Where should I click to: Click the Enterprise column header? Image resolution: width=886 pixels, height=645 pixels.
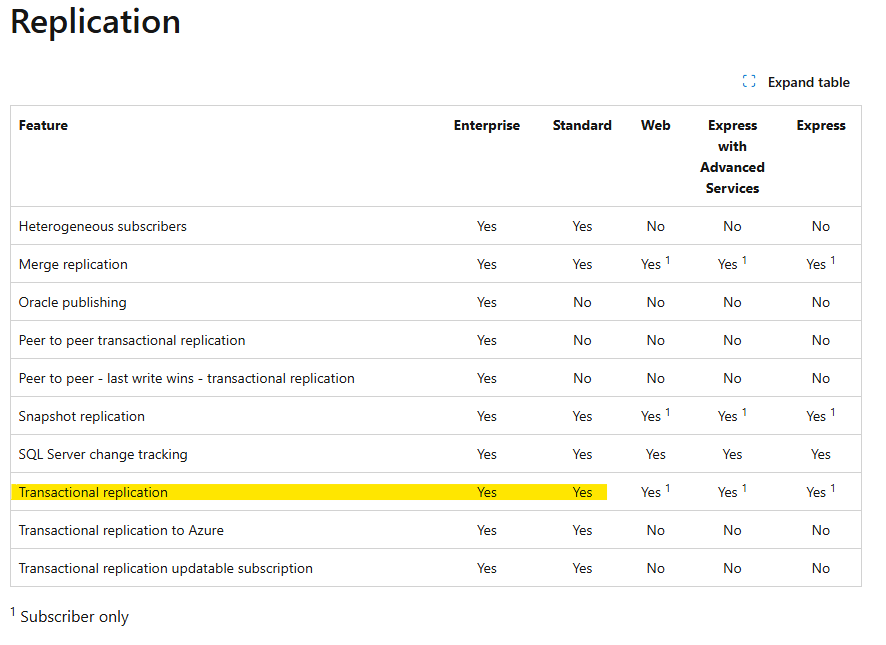point(487,125)
